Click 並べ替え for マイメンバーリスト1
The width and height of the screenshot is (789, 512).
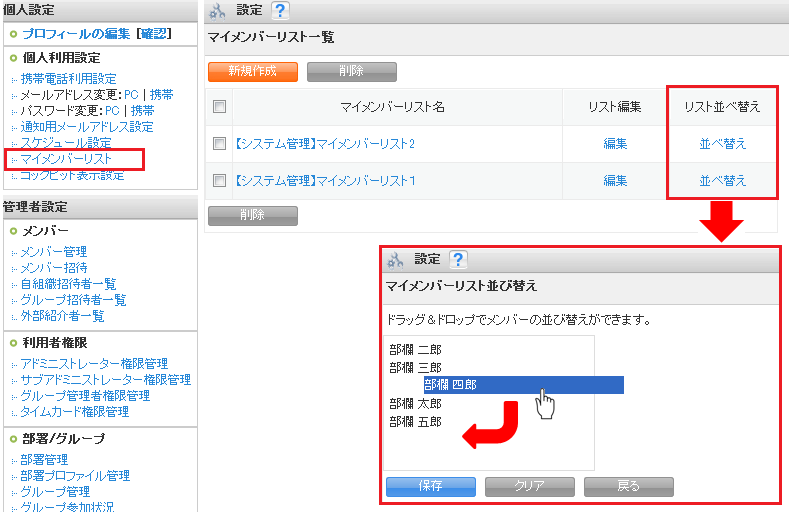[x=722, y=181]
